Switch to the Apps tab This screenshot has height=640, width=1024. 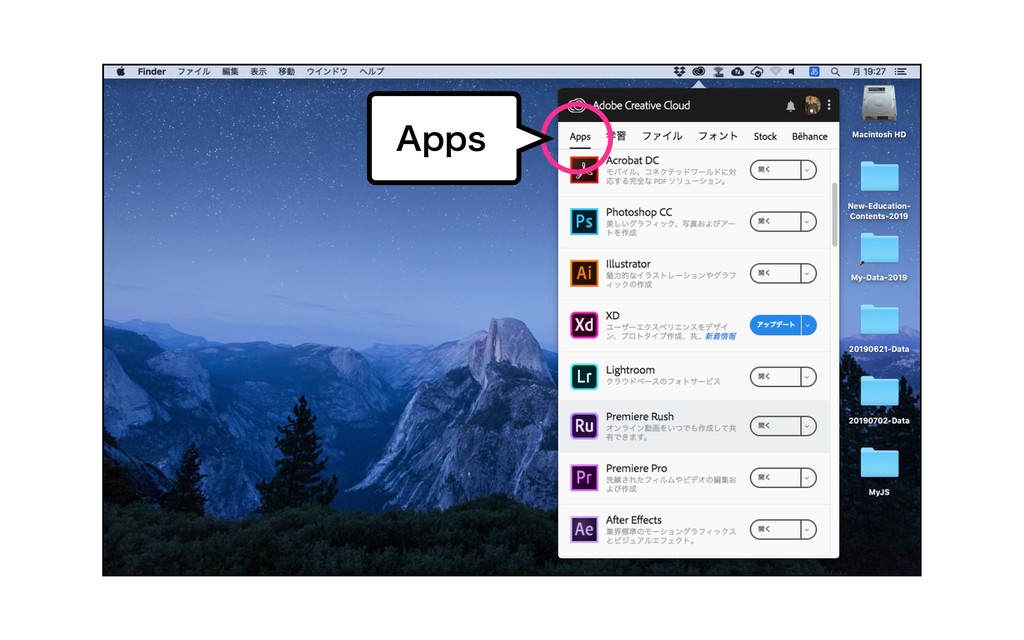pyautogui.click(x=580, y=136)
